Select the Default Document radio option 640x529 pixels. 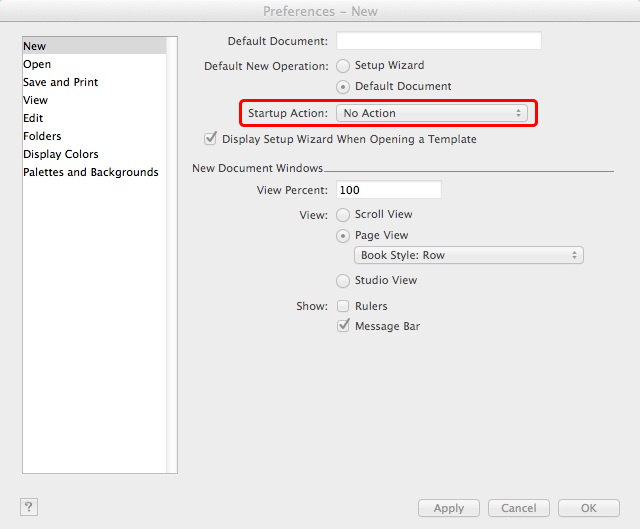(x=343, y=87)
